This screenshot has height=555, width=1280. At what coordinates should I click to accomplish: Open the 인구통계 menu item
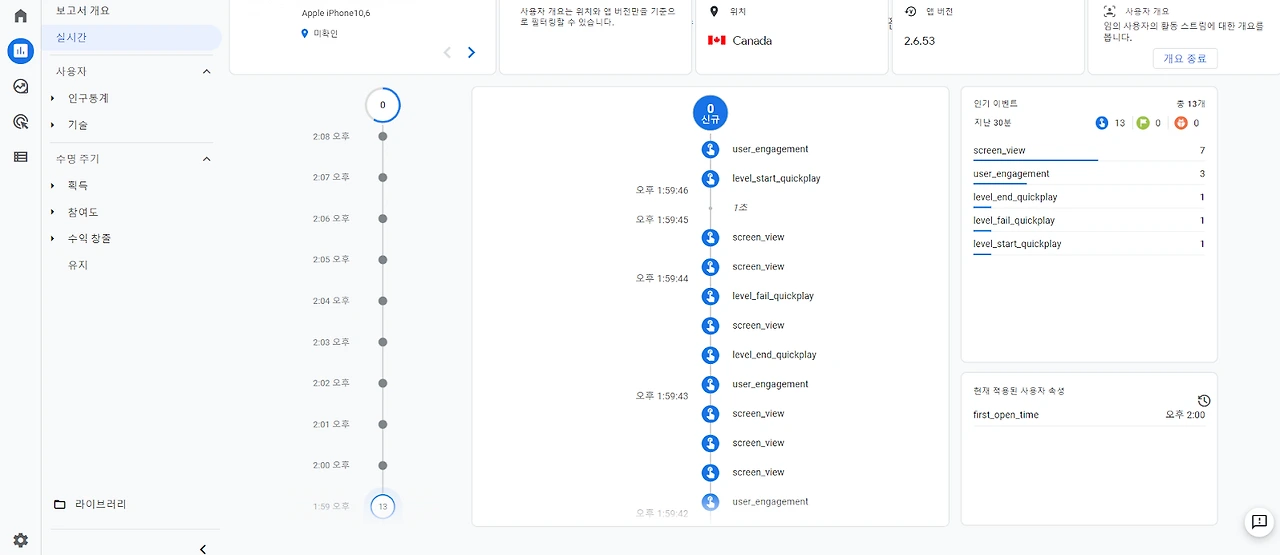pyautogui.click(x=88, y=99)
